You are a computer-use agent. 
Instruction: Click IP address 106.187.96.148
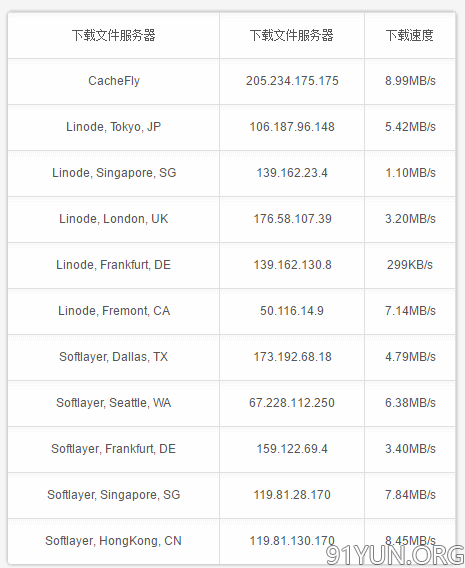(x=292, y=127)
